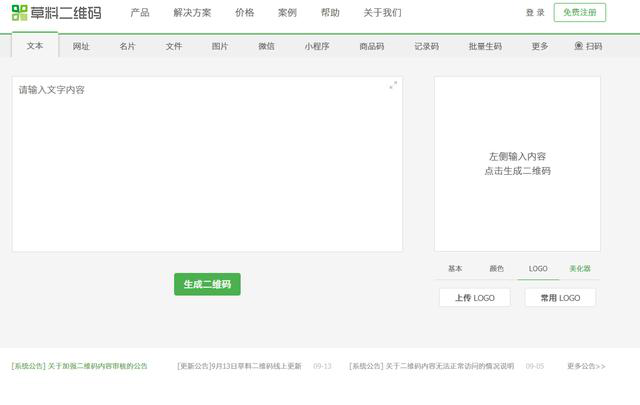Image resolution: width=640 pixels, height=405 pixels.
Task: Open the 小程序 tab
Action: [x=317, y=46]
